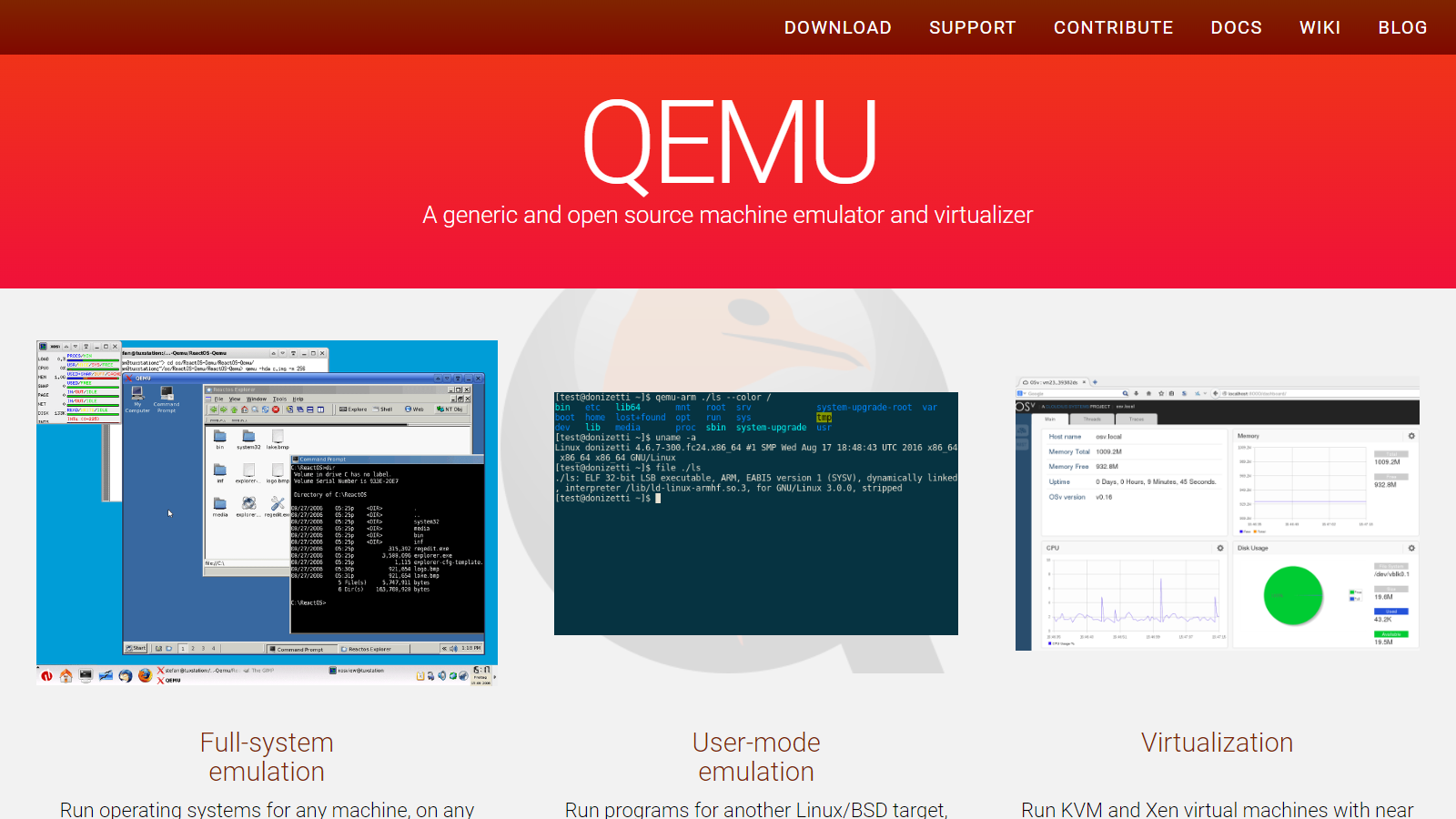Viewport: 1456px width, 819px height.
Task: Click the Command Prompt desktop icon in ReactOS
Action: coord(167,395)
